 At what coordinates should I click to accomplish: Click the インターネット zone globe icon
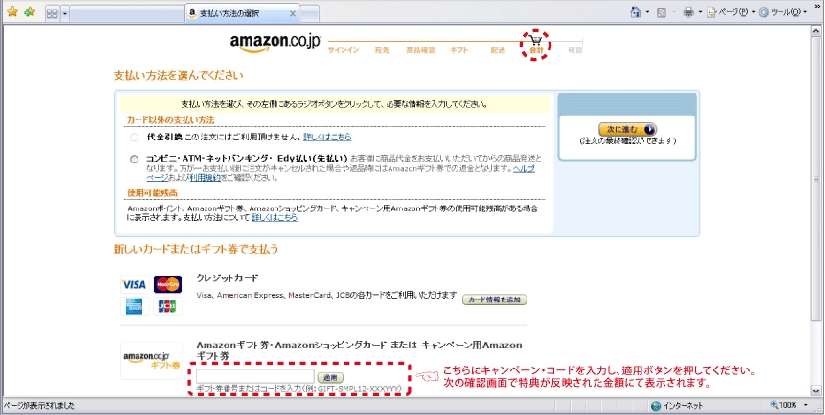pos(655,406)
